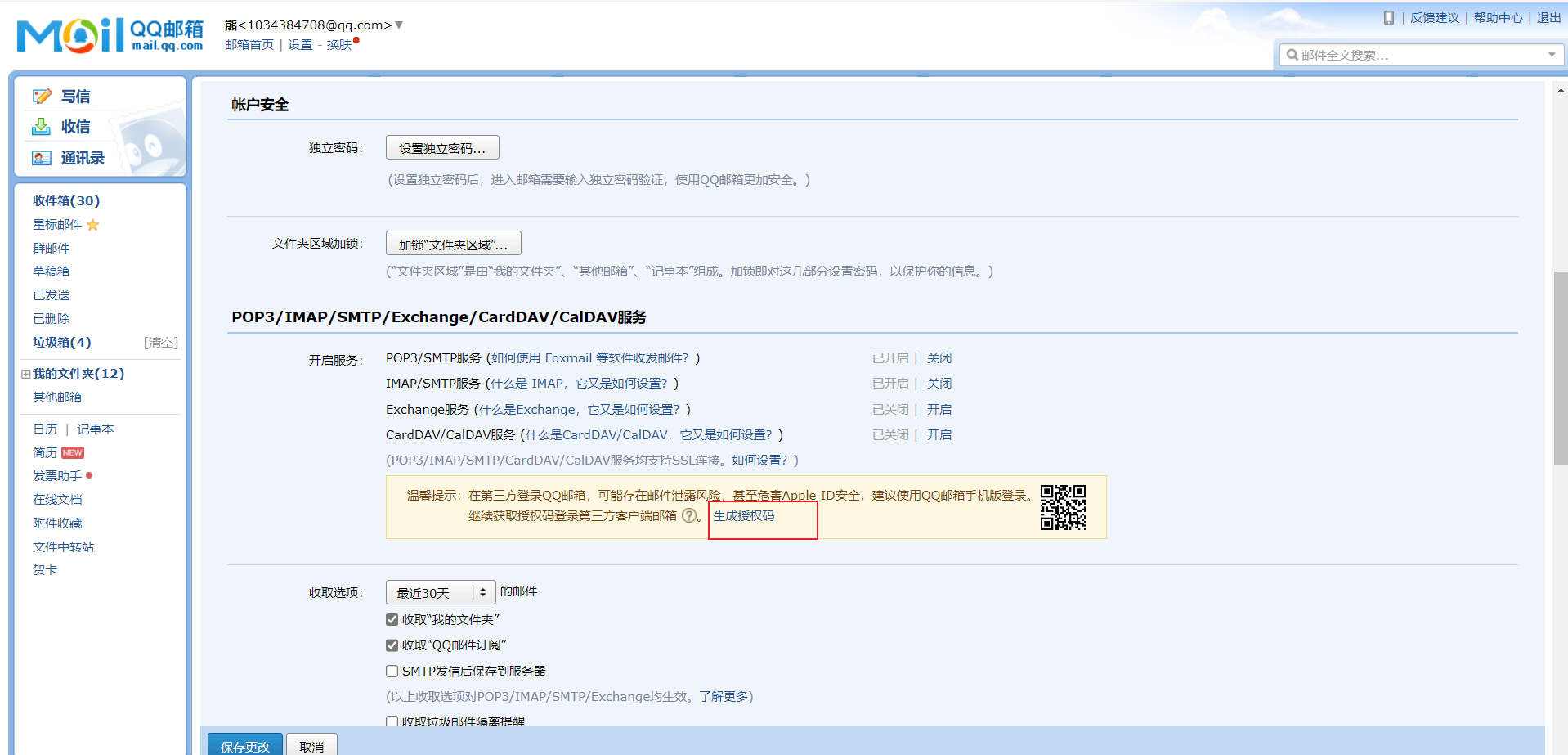Click the compose mail pencil icon
The image size is (1568, 755).
[x=42, y=97]
